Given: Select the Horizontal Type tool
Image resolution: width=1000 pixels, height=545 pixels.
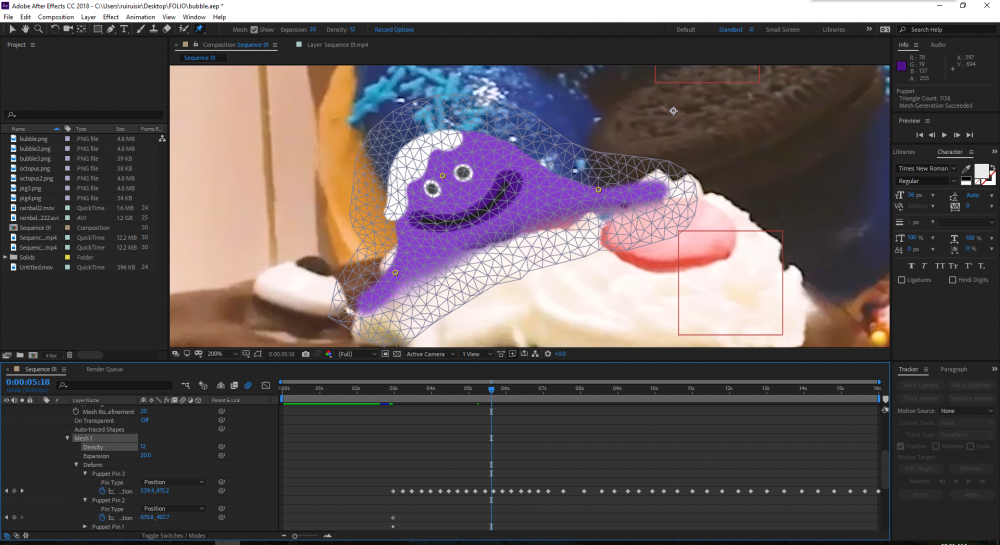Looking at the screenshot, I should 124,29.
